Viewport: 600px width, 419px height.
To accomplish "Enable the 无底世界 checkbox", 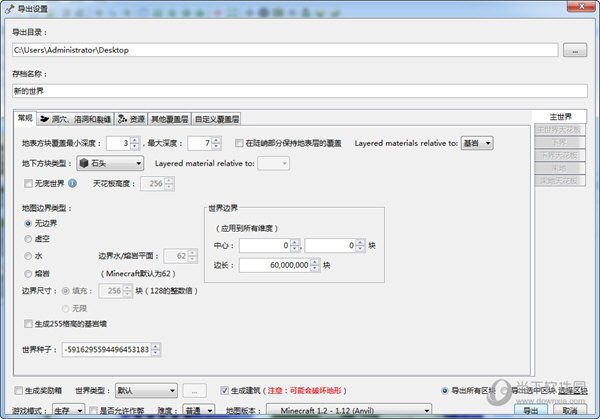I will point(28,184).
